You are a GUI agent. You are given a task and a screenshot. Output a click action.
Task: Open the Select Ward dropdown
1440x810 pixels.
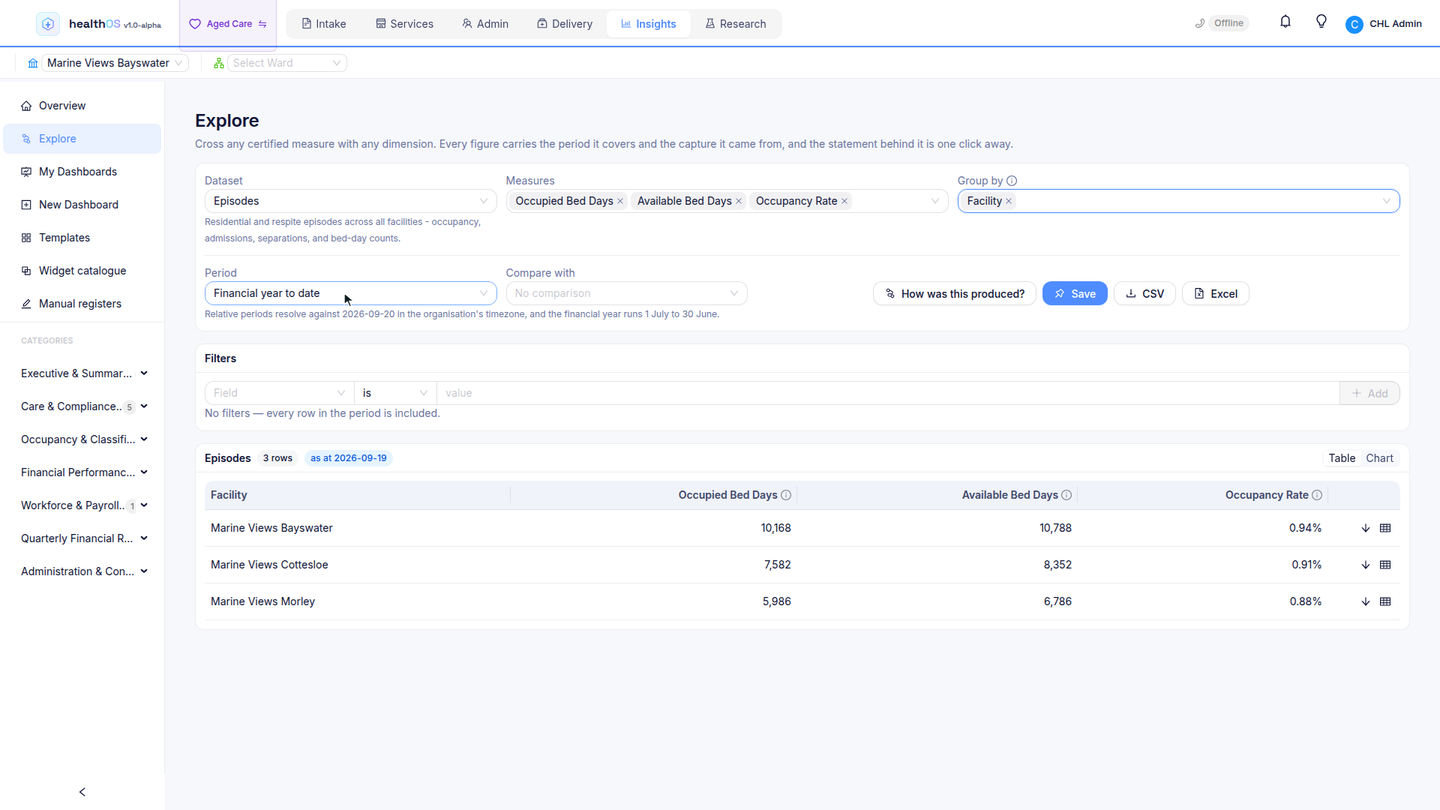287,63
